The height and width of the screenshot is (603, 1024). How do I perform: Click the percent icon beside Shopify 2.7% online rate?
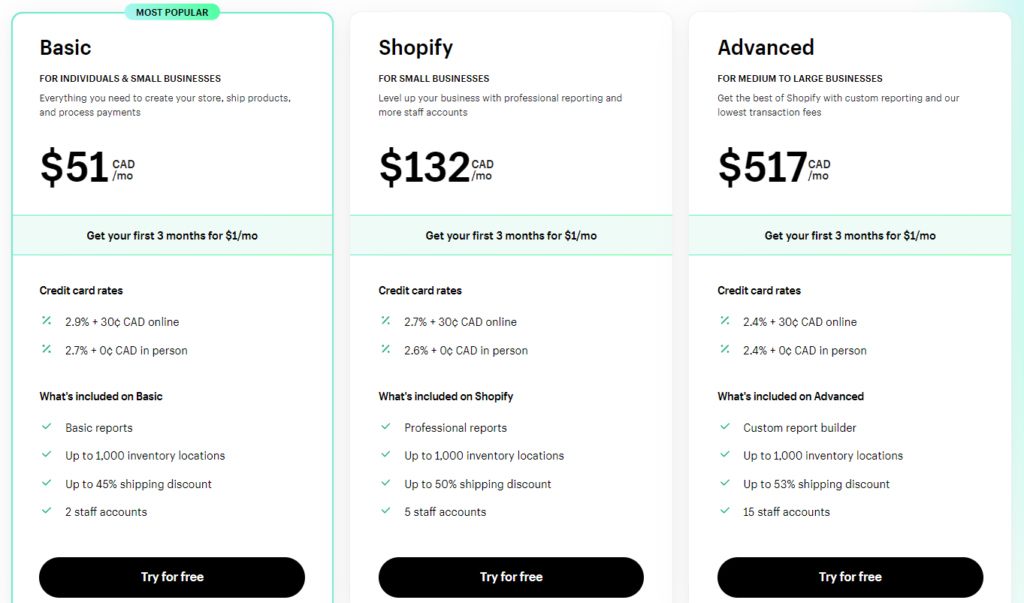coord(385,321)
